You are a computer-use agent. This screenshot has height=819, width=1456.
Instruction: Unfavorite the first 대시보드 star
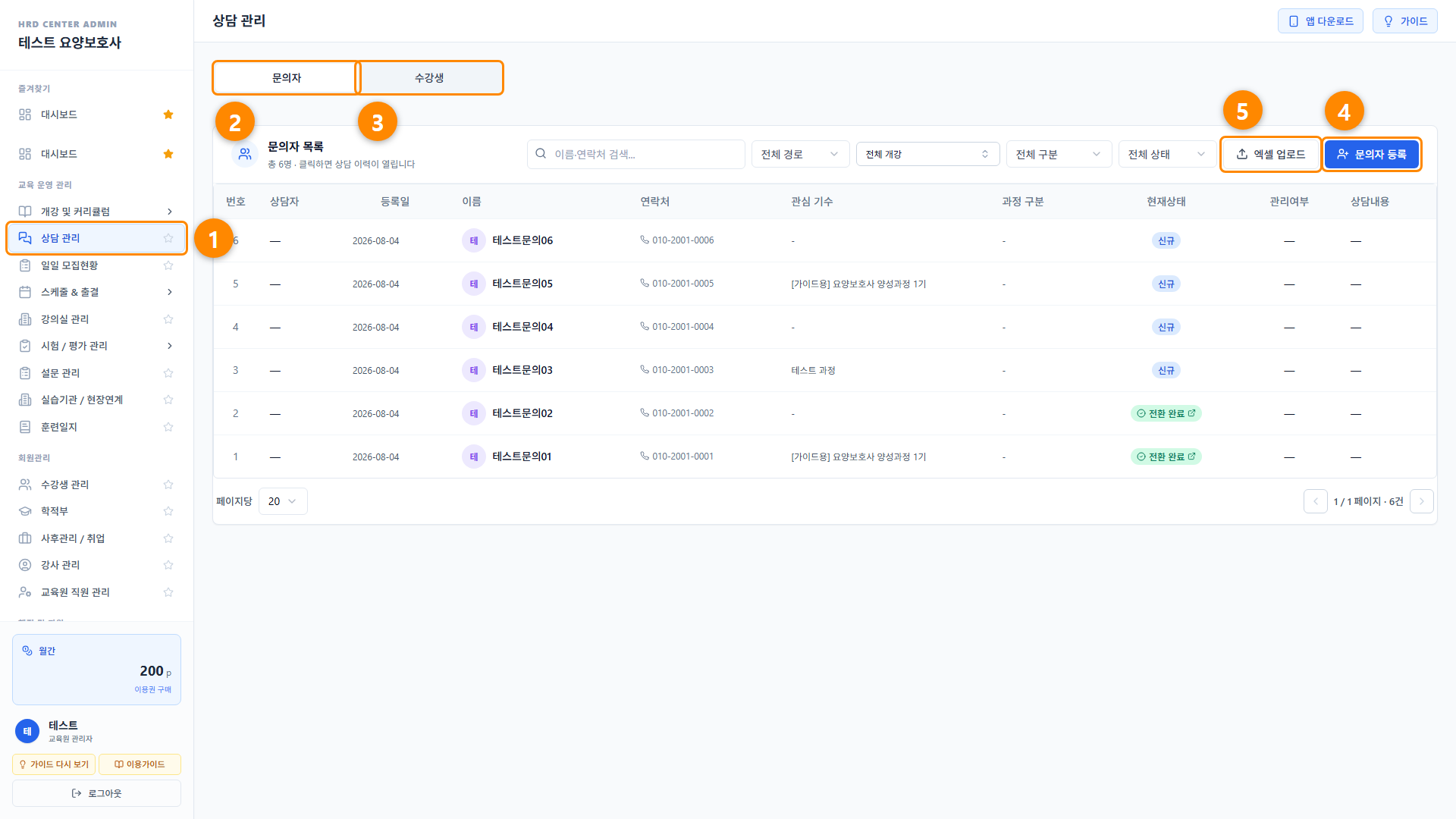coord(168,115)
